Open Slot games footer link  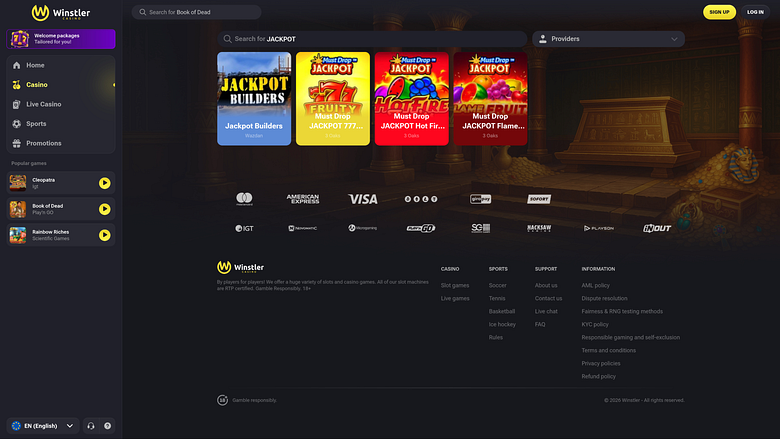pos(455,285)
